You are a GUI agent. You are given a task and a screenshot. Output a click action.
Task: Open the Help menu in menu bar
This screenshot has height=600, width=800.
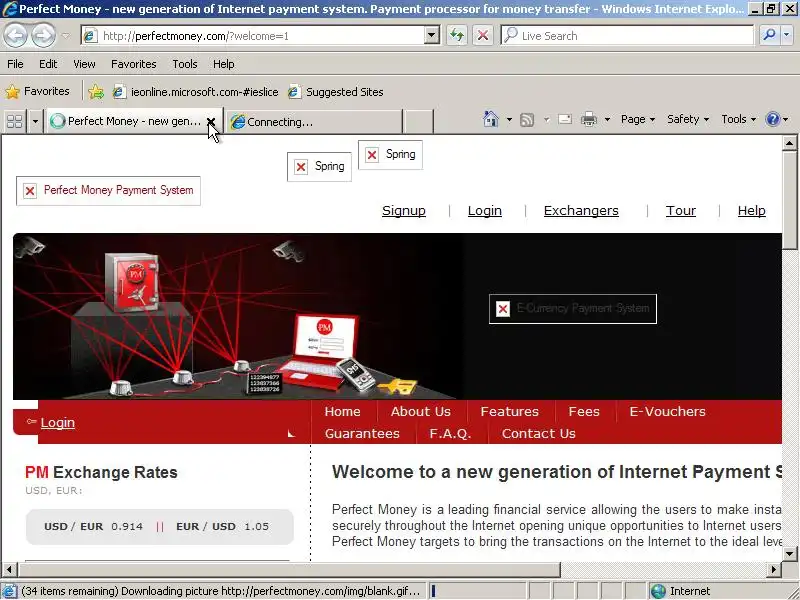pyautogui.click(x=223, y=64)
